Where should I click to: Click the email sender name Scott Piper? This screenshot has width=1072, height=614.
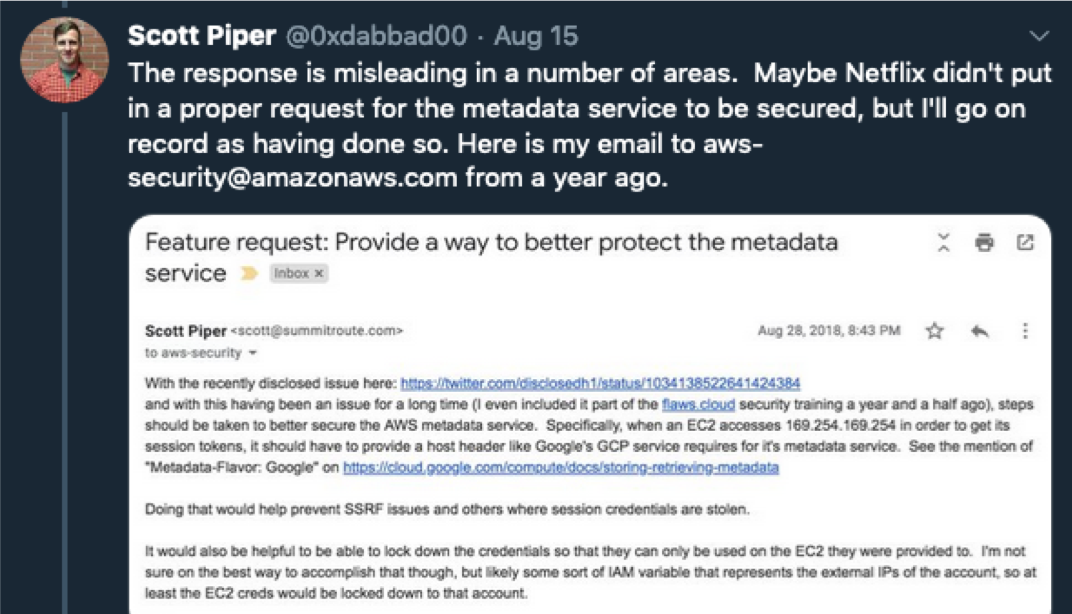[x=185, y=331]
